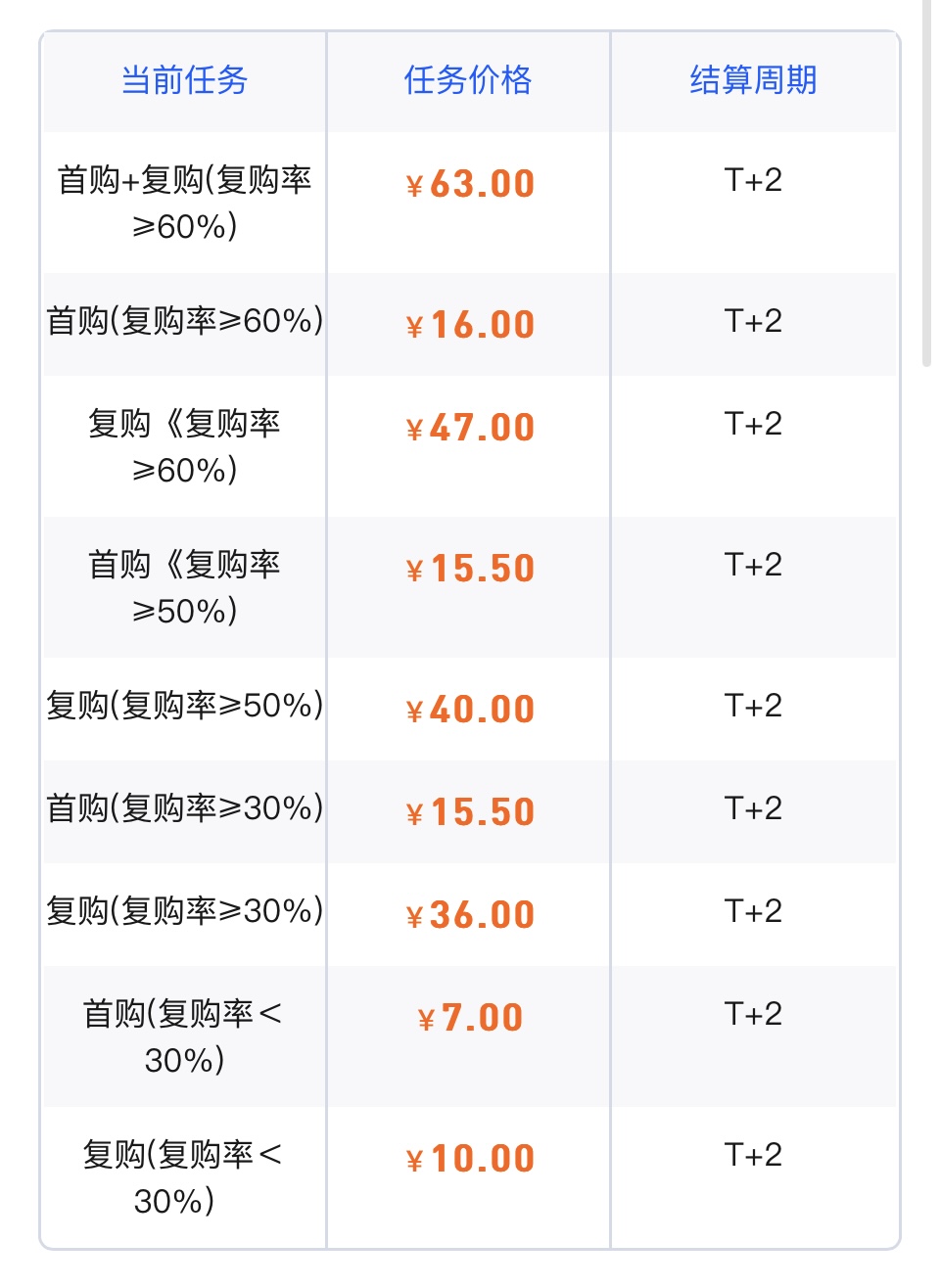Click the 结算周期 column header

pos(753,80)
